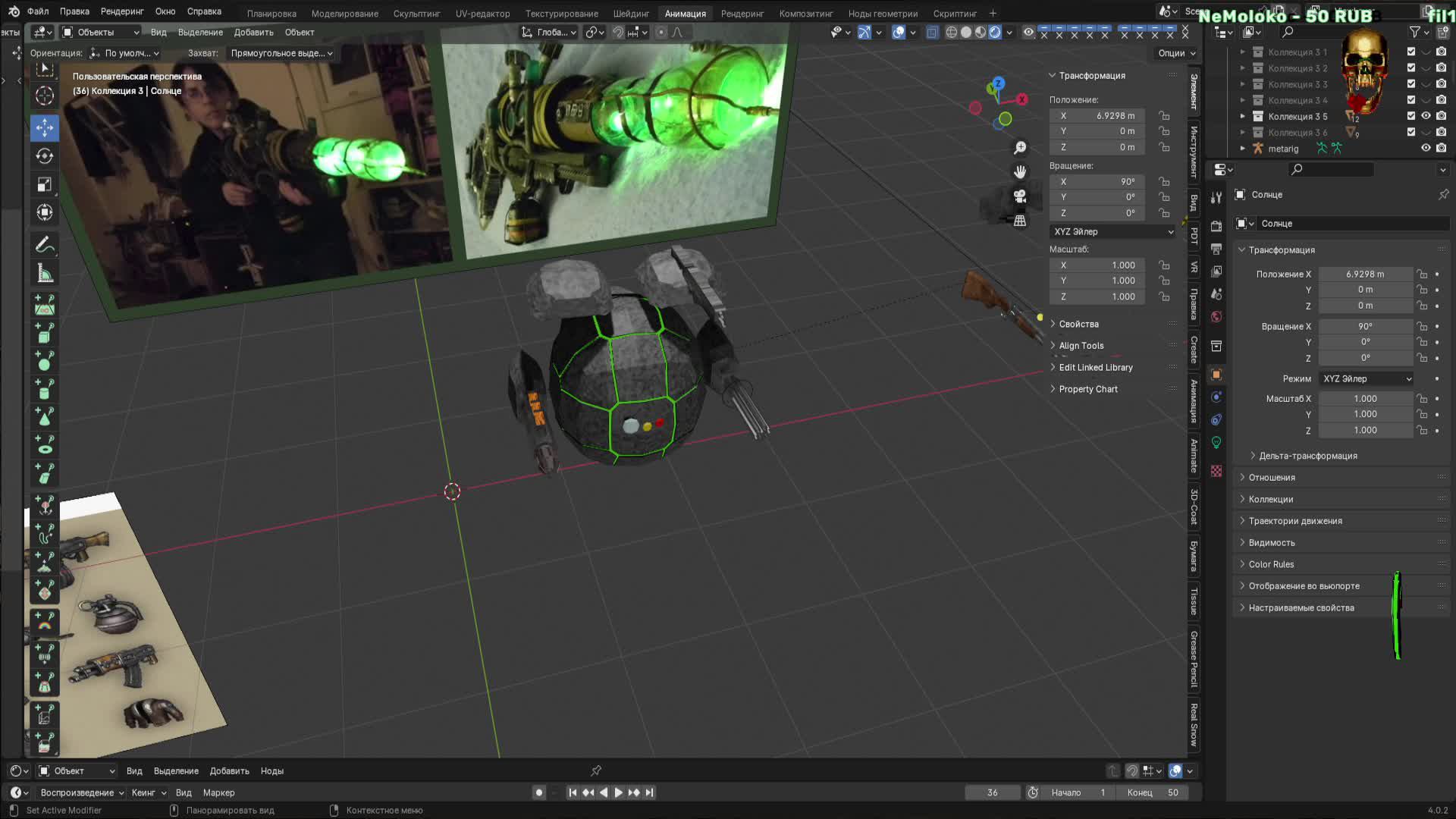Click the pan hand viewport icon
The image size is (1456, 819).
1020,172
